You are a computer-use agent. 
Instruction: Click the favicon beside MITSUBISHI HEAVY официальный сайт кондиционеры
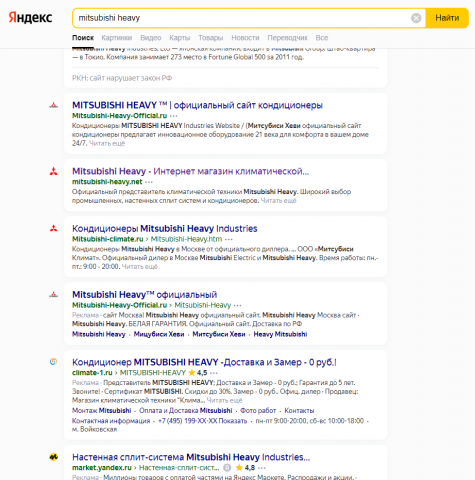click(53, 106)
